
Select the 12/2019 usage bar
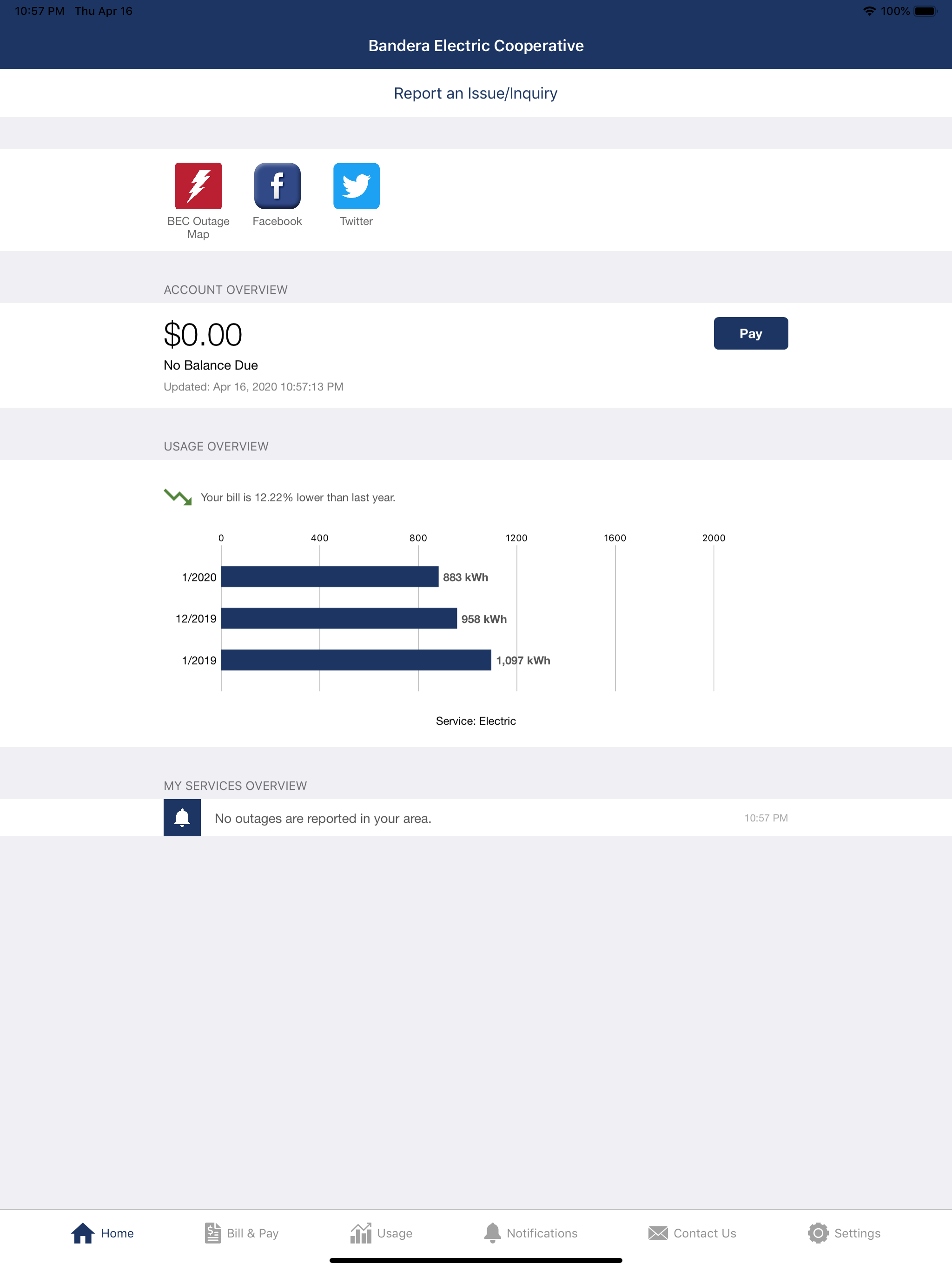[x=339, y=618]
